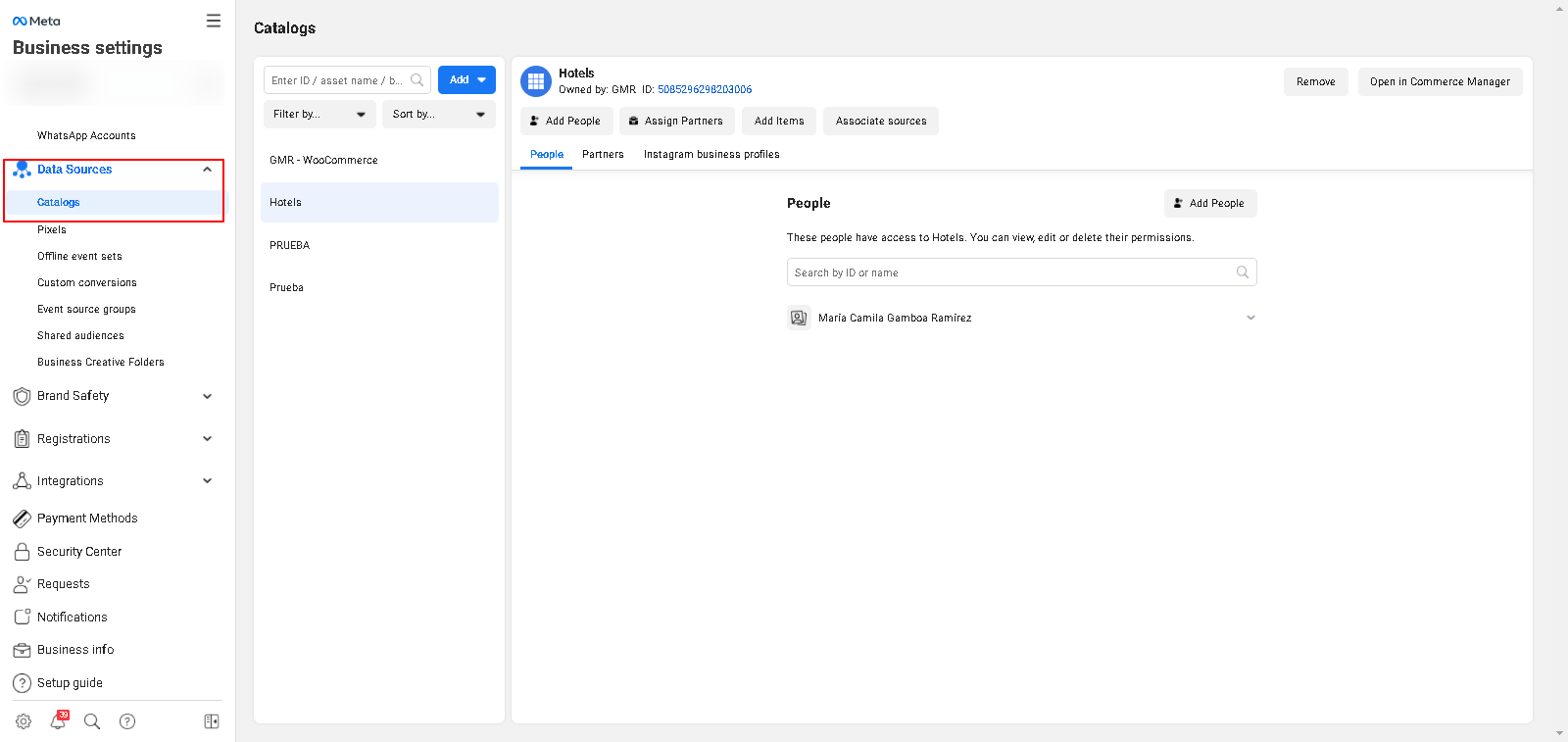1568x742 pixels.
Task: Click the Security Center lock icon
Action: pyautogui.click(x=22, y=552)
